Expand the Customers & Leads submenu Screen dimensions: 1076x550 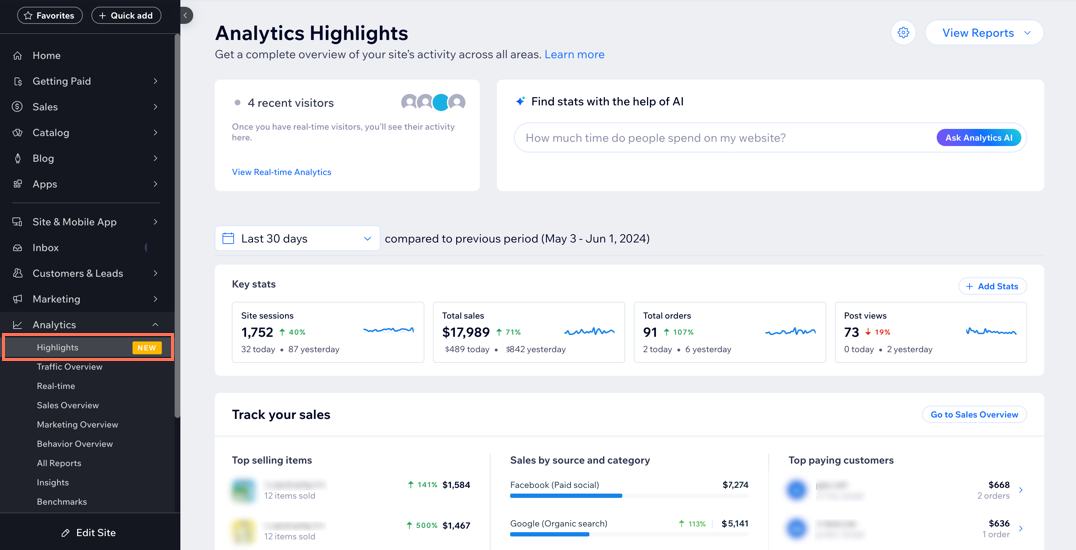[x=155, y=273]
